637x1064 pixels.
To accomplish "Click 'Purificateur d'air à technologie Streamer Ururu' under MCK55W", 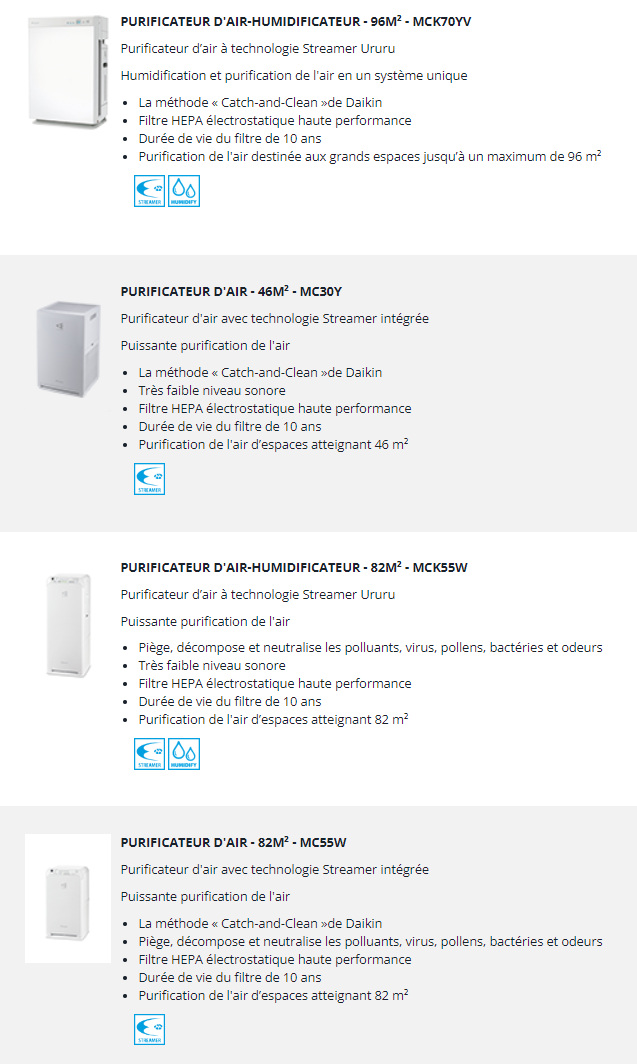I will click(258, 594).
